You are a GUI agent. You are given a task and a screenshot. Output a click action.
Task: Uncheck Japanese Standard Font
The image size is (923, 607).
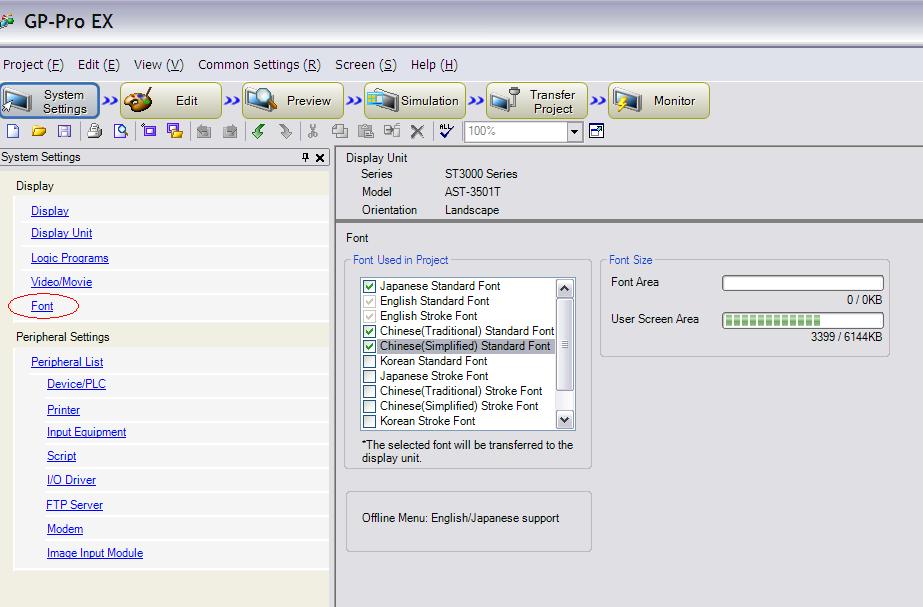[x=370, y=286]
